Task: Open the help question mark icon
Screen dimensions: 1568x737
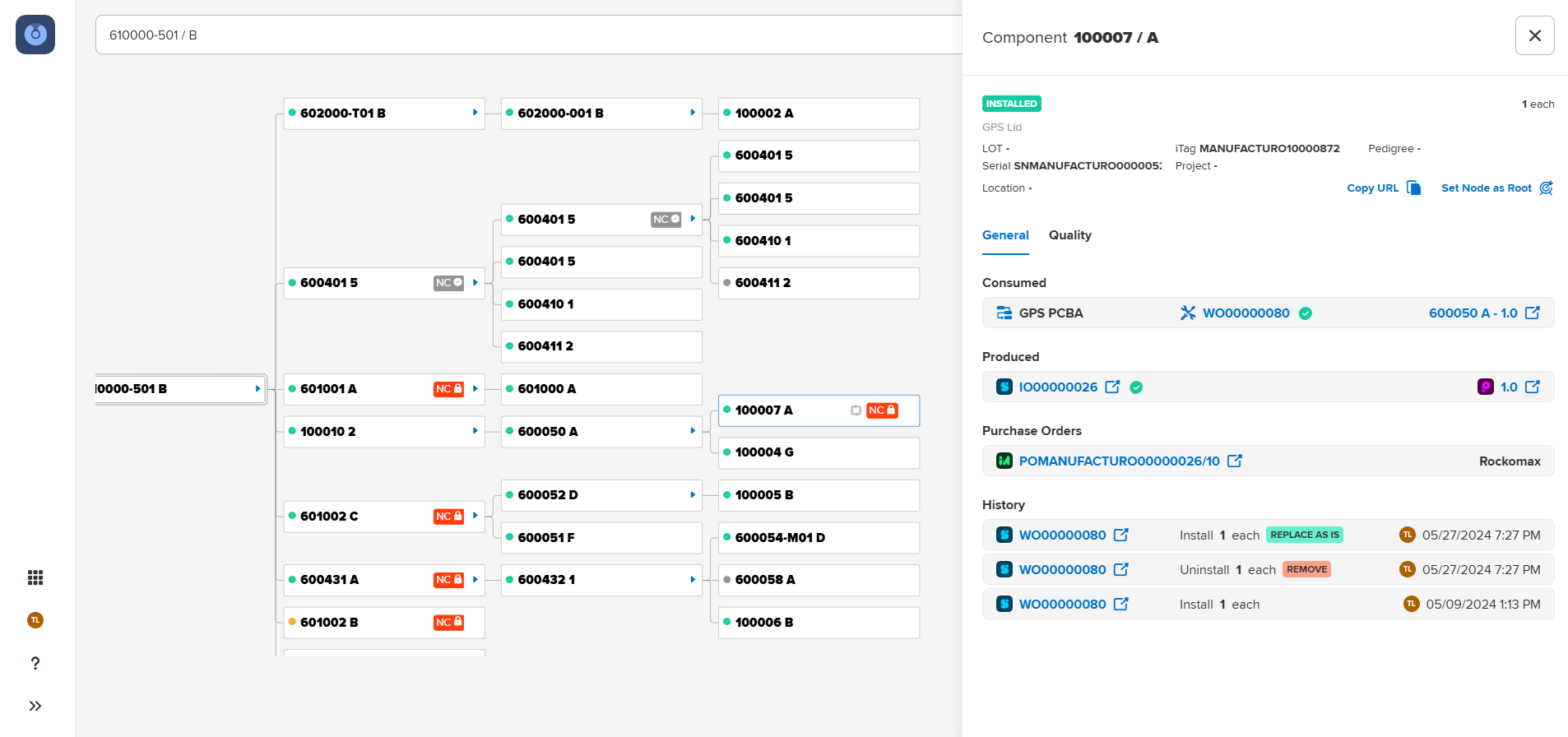Action: point(35,663)
